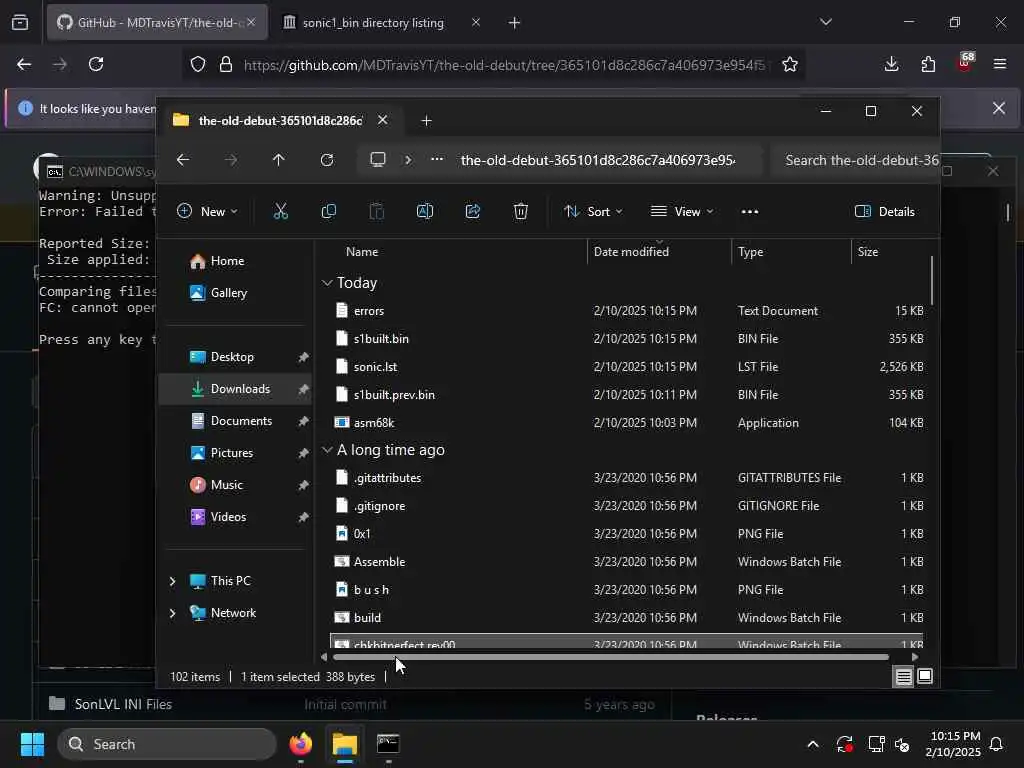Open Firefox extensions puzzle icon
The width and height of the screenshot is (1024, 768).
coord(928,64)
